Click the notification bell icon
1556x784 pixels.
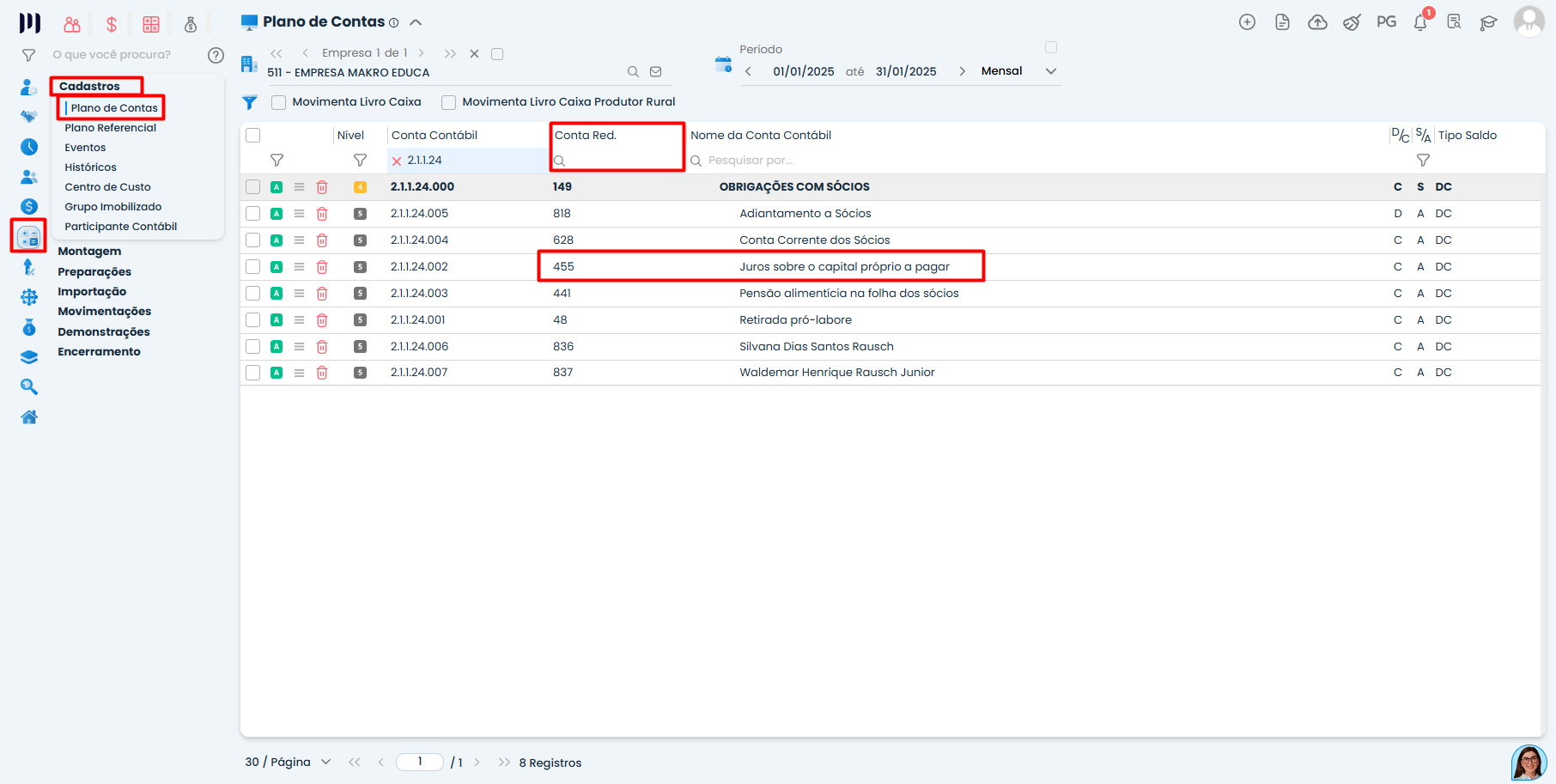point(1420,23)
